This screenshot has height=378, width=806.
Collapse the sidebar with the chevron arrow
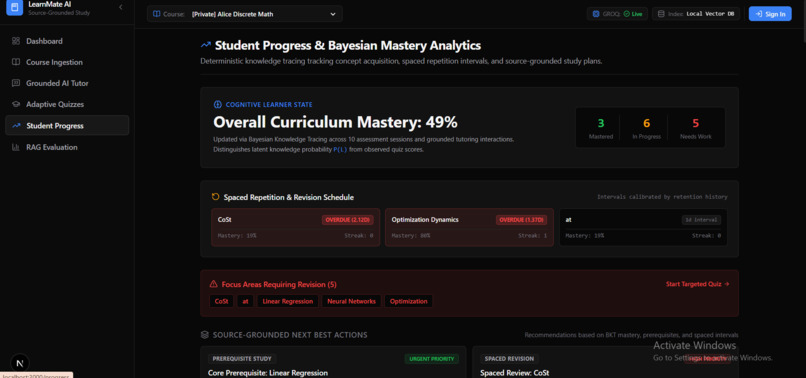[120, 7]
